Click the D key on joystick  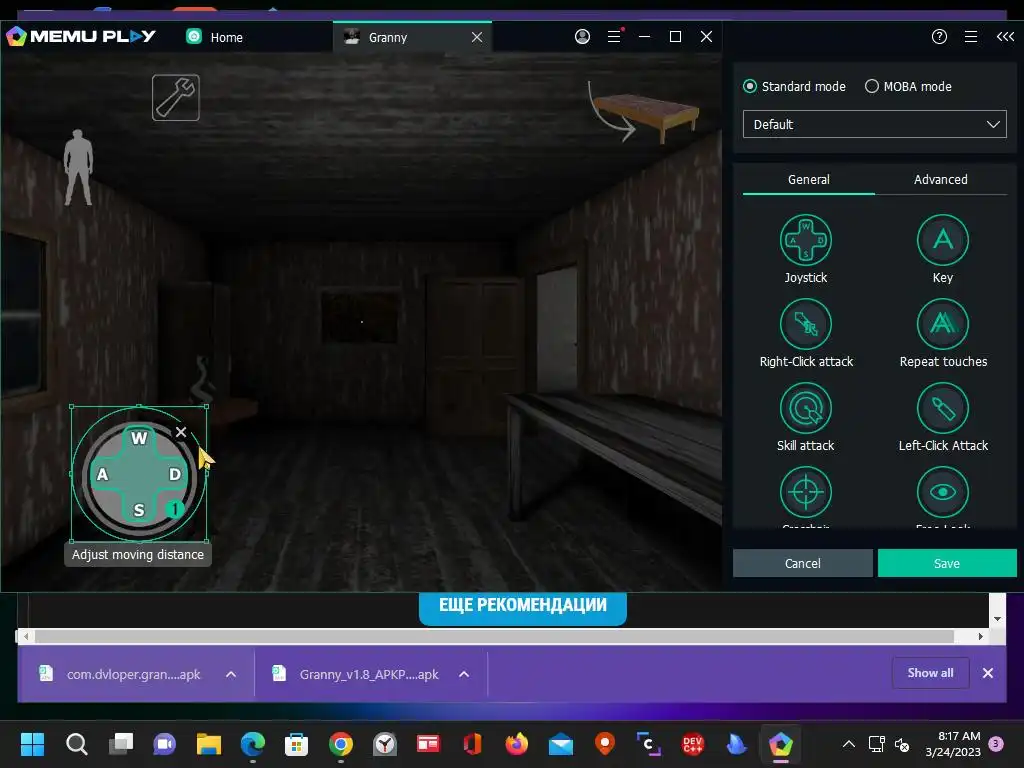coord(175,474)
